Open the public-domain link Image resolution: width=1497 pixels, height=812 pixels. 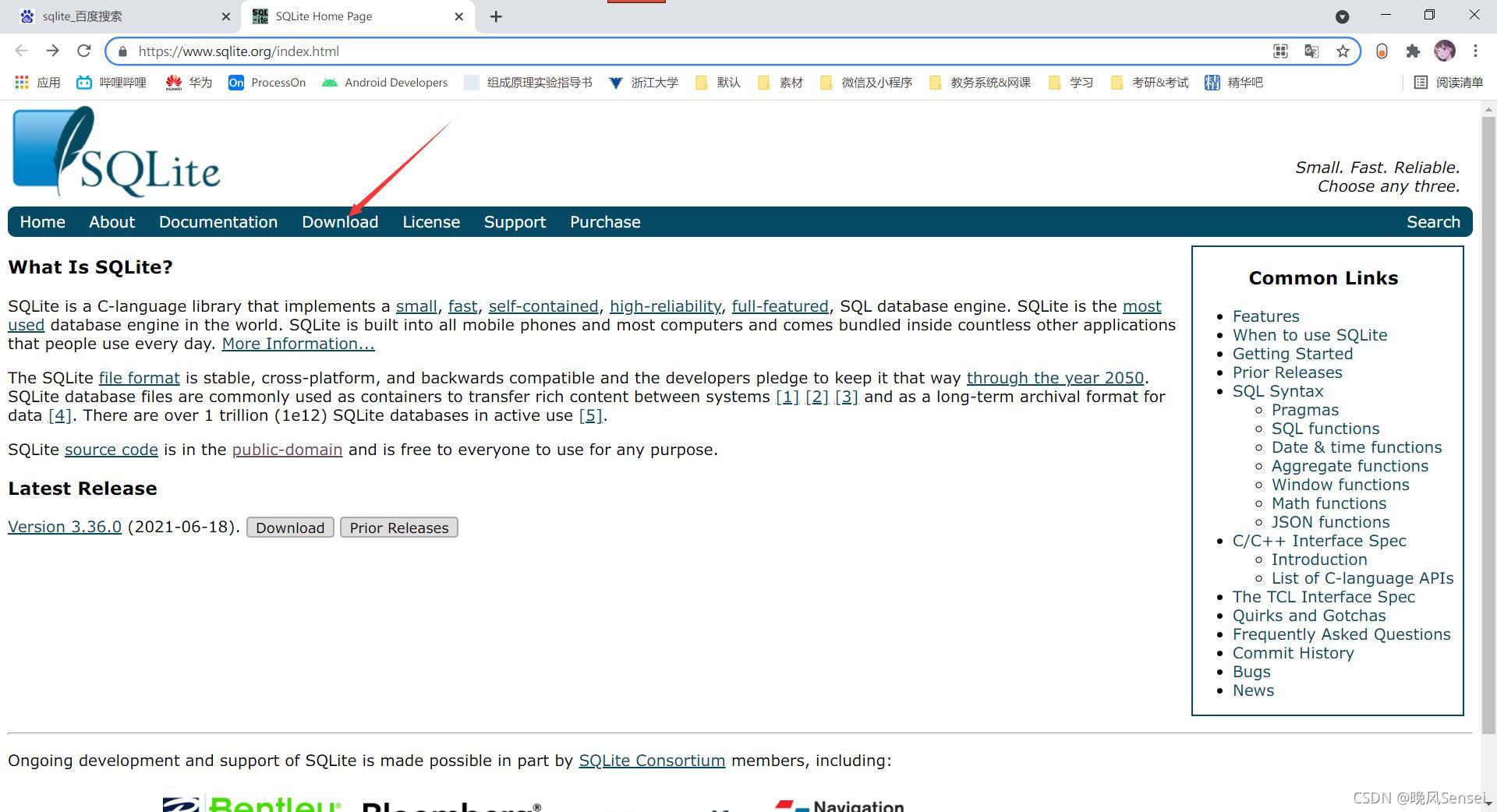pyautogui.click(x=287, y=450)
